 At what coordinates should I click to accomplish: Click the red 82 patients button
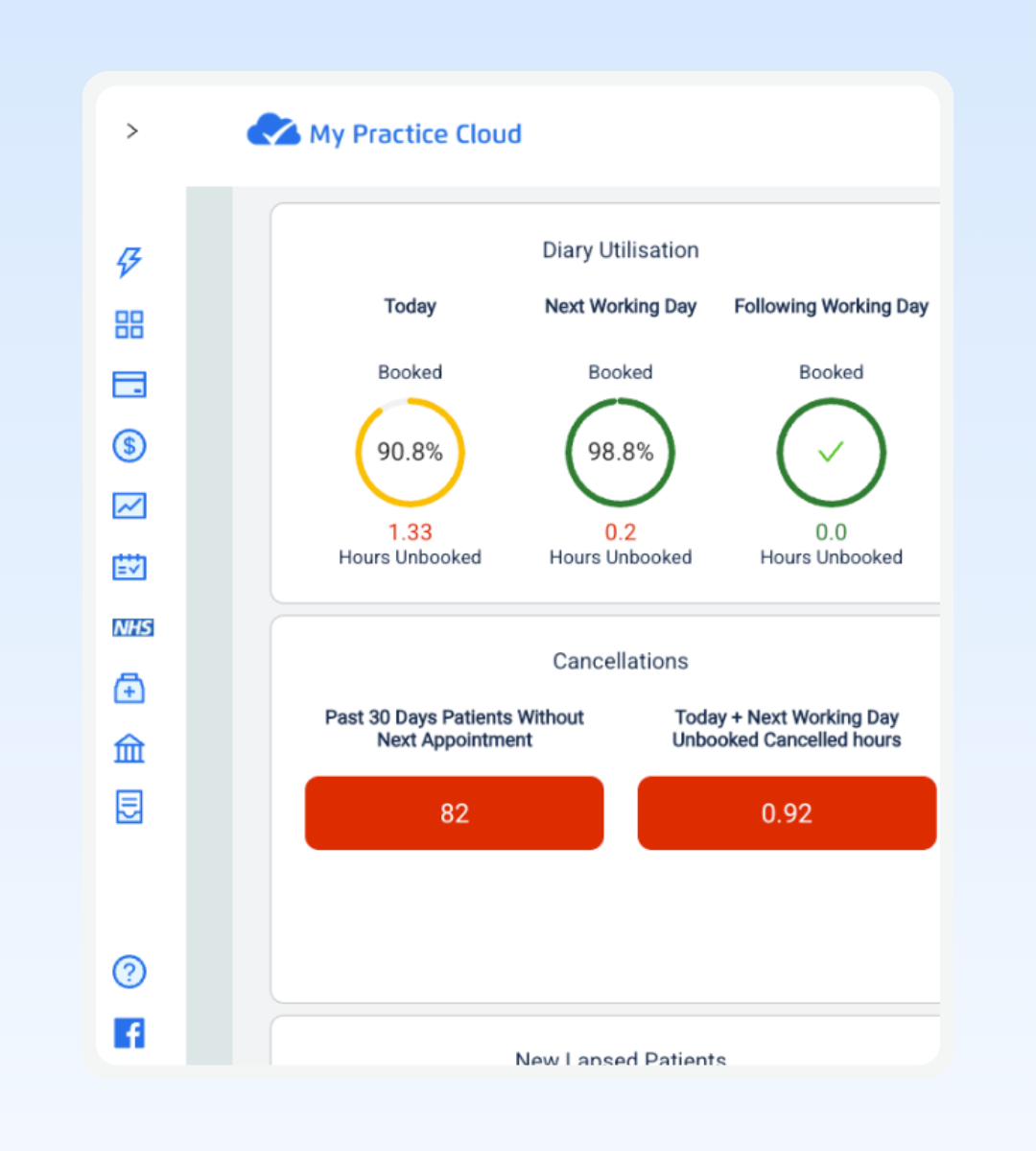(454, 813)
